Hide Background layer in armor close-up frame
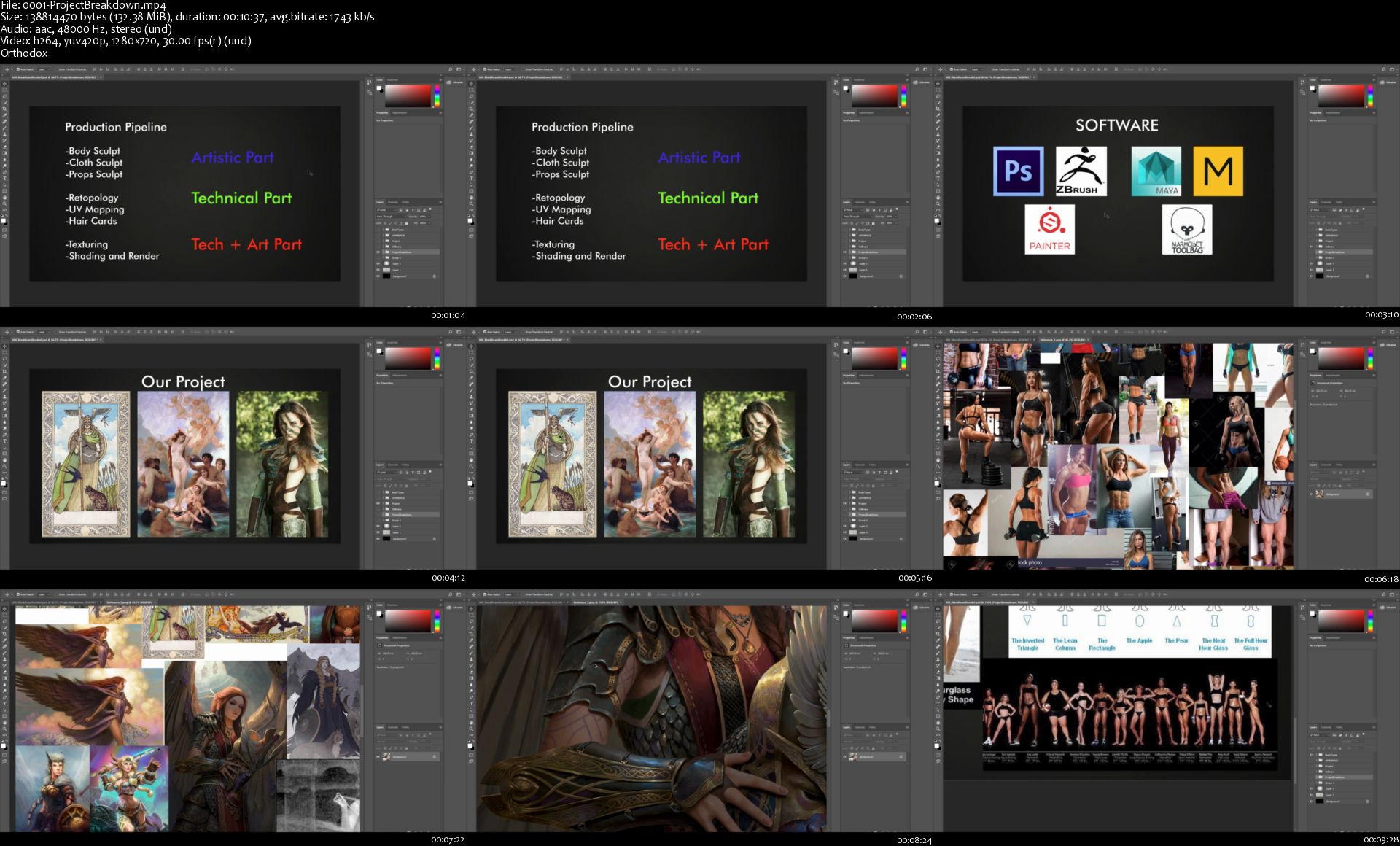Viewport: 1400px width, 846px height. (x=845, y=757)
